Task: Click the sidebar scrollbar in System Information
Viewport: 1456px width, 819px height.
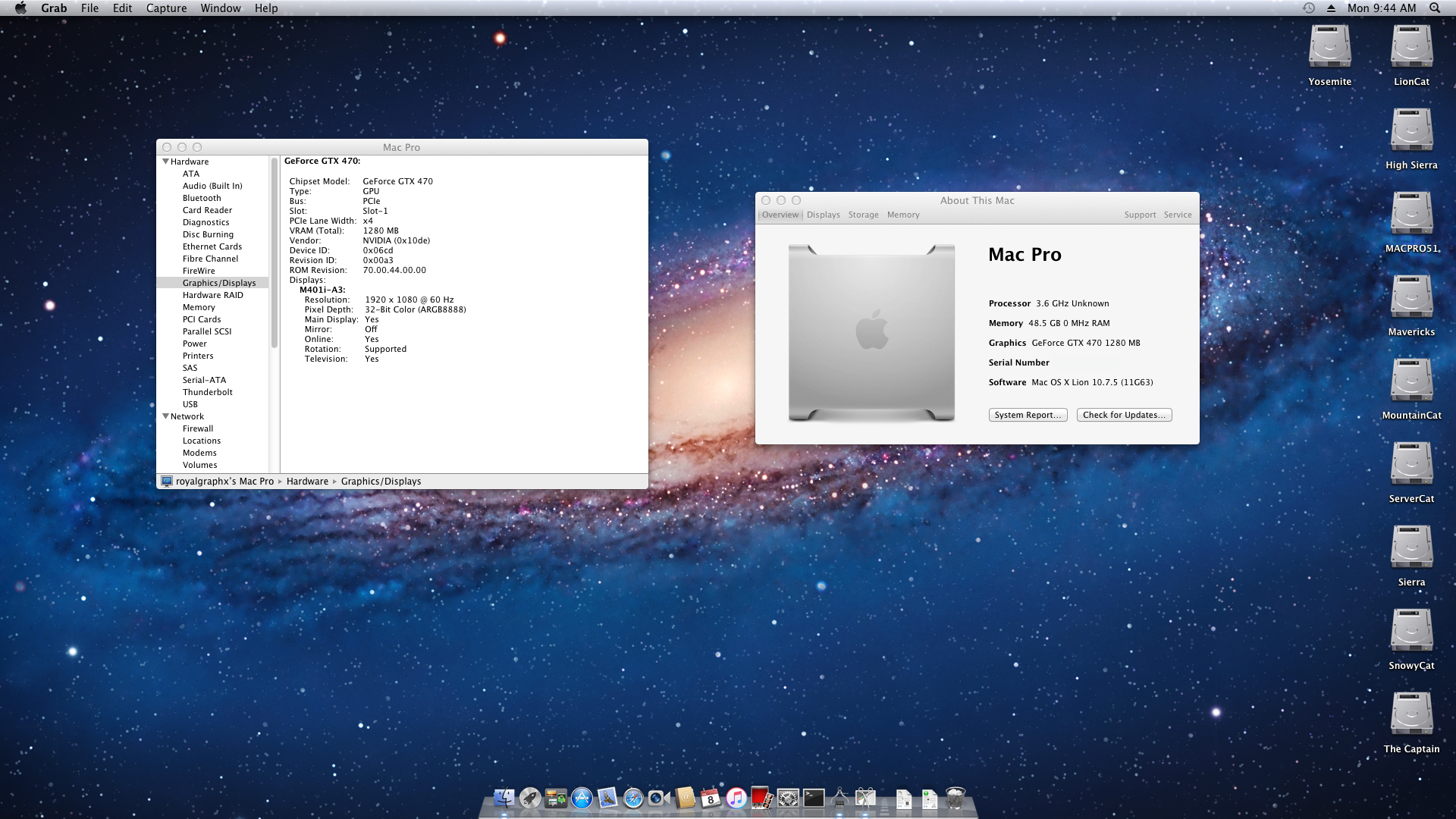Action: (274, 253)
